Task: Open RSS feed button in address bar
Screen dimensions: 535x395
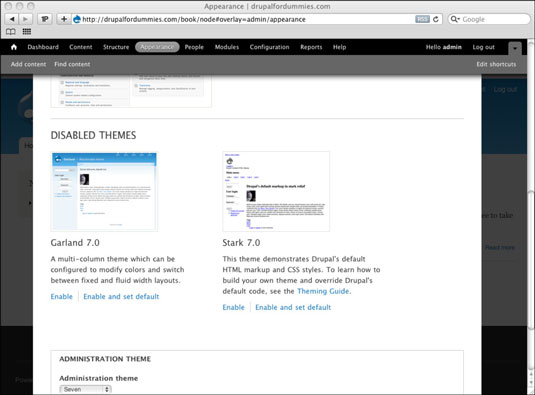Action: (422, 19)
